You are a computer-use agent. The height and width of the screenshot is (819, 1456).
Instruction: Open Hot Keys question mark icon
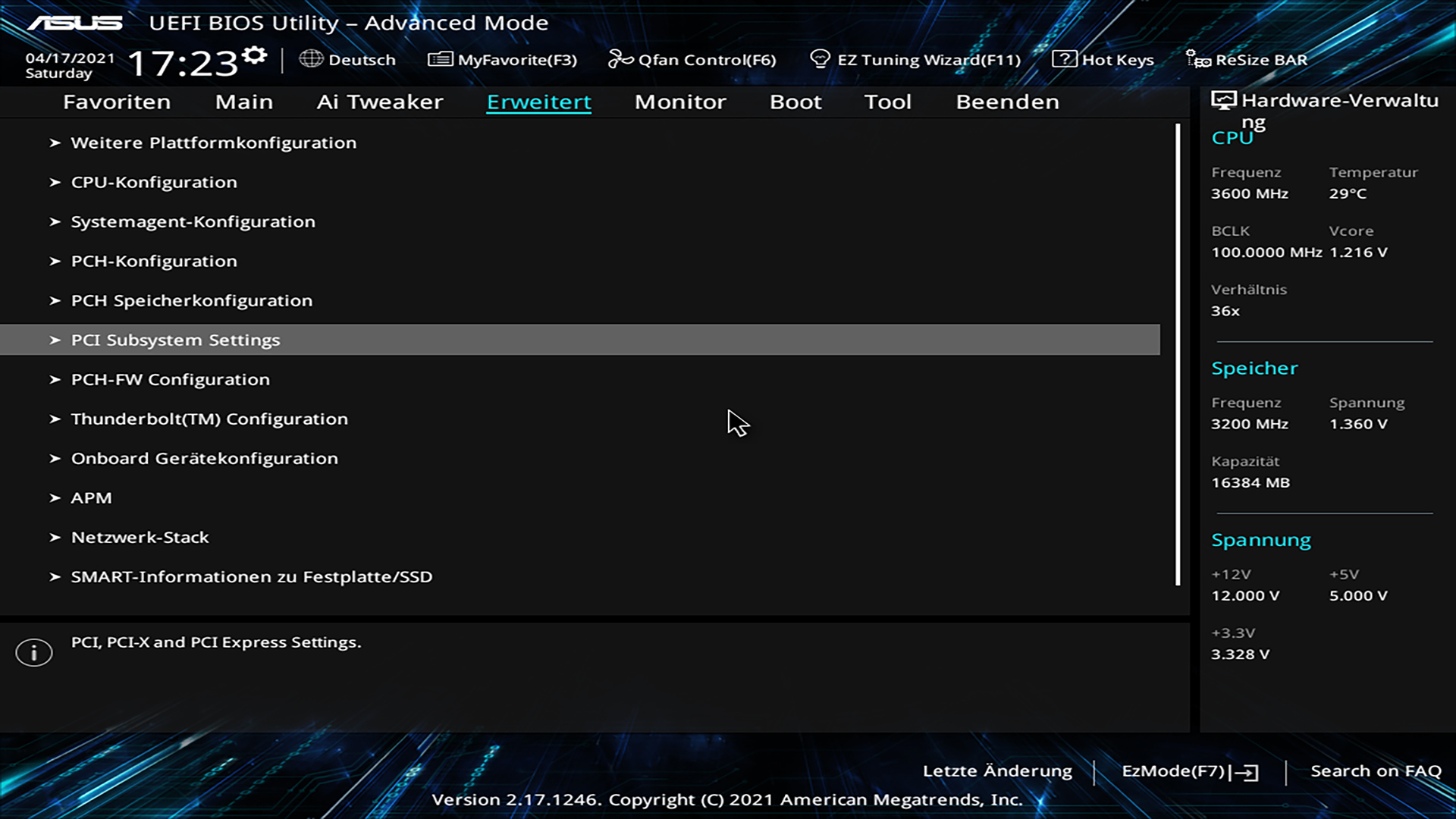(x=1064, y=58)
